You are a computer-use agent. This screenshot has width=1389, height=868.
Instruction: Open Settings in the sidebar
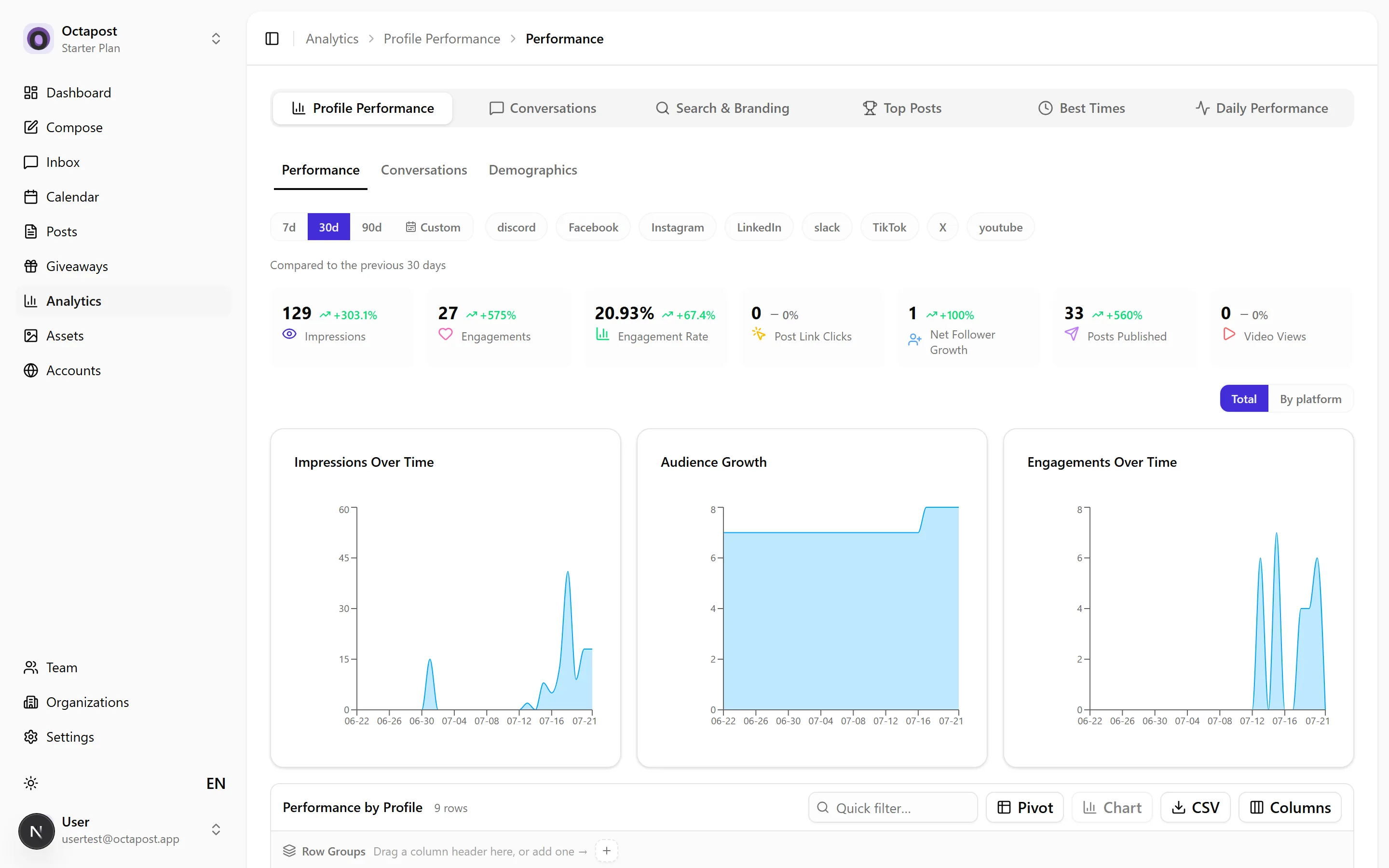coord(123,737)
